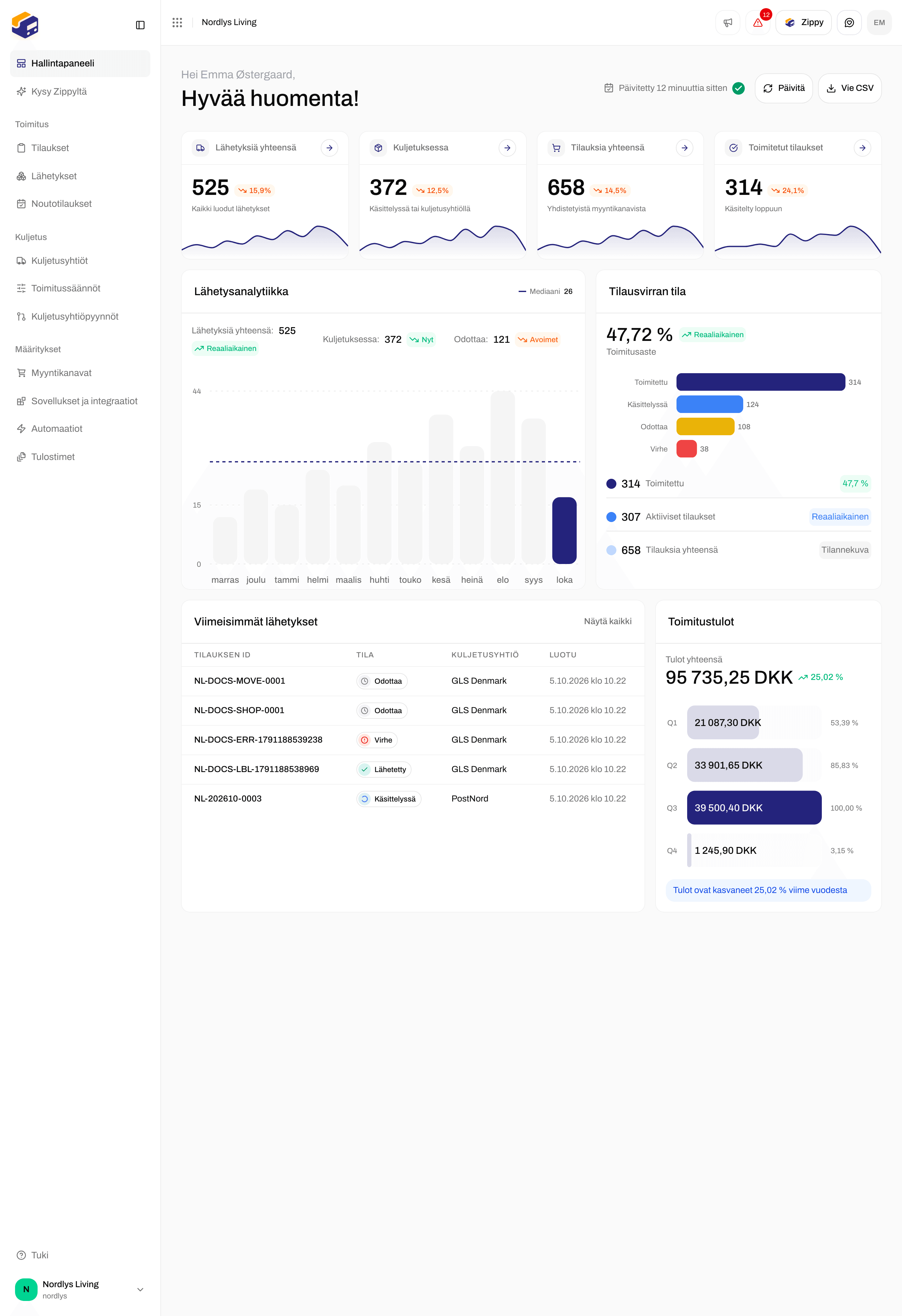Open order NL-202610-0003
Screen dimensions: 902x1316
(x=412, y=799)
